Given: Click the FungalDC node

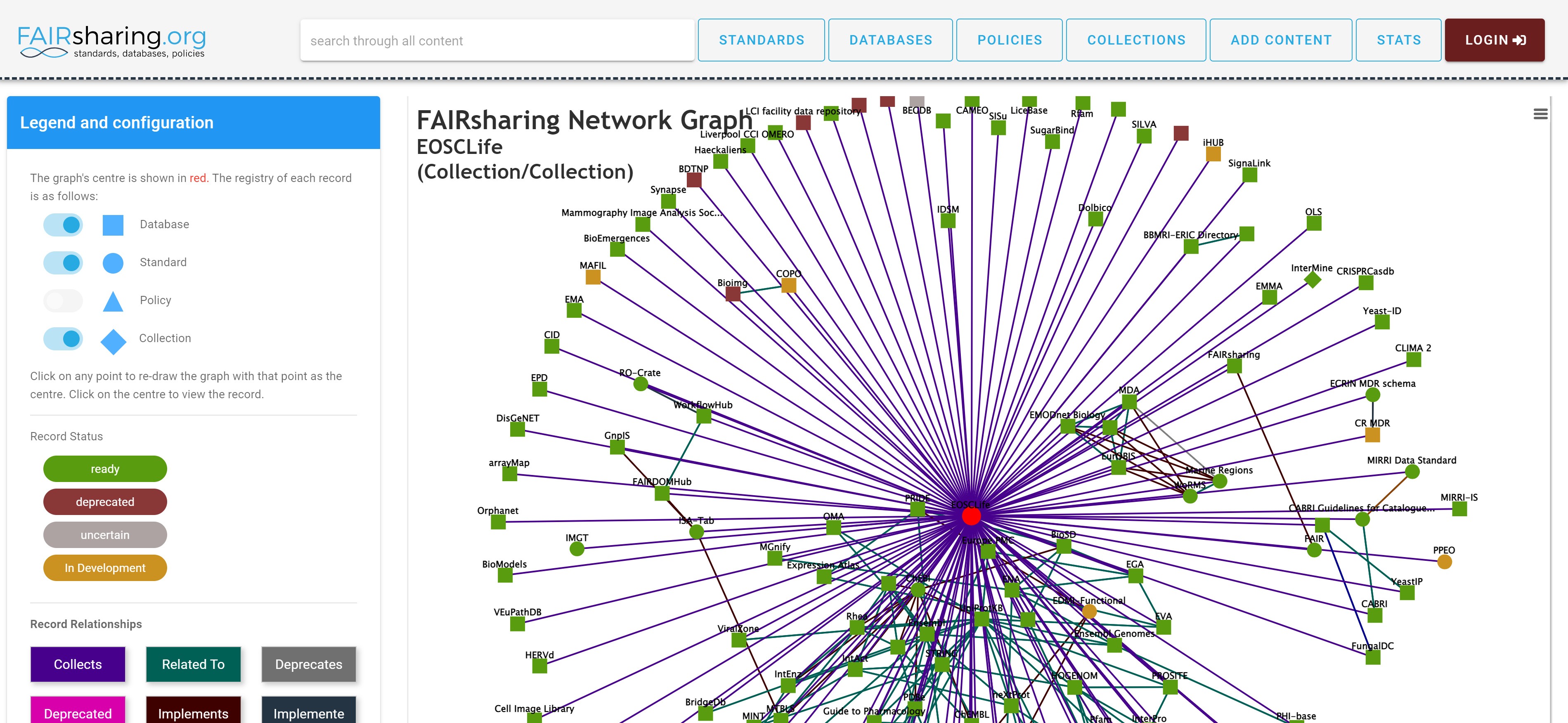Looking at the screenshot, I should [x=1372, y=657].
